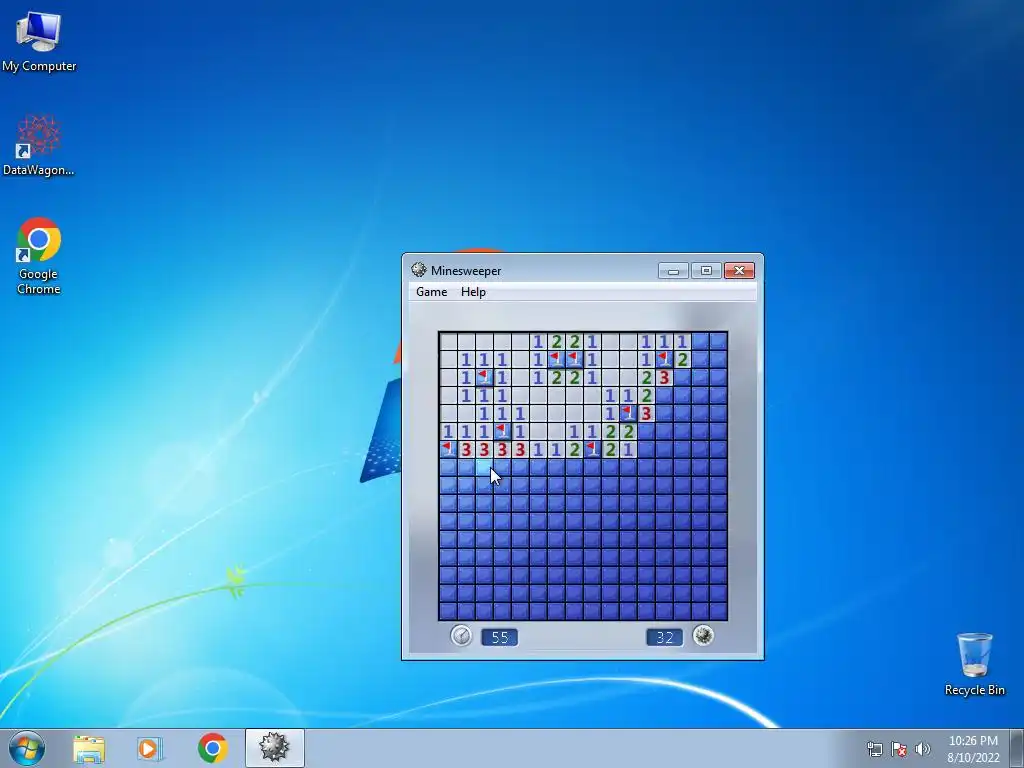The height and width of the screenshot is (768, 1024).
Task: Click the red 3 right of the flag in the fifth row
Action: coord(647,413)
